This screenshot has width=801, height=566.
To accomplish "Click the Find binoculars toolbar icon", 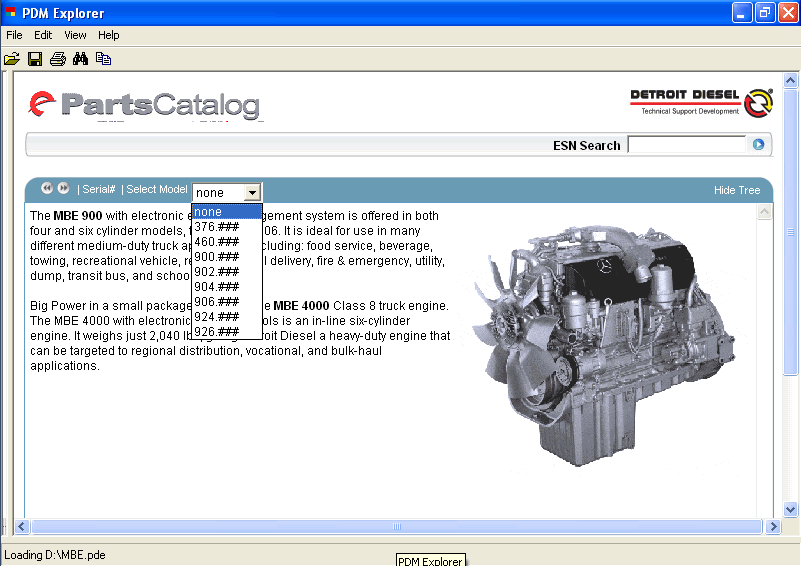I will click(x=81, y=59).
